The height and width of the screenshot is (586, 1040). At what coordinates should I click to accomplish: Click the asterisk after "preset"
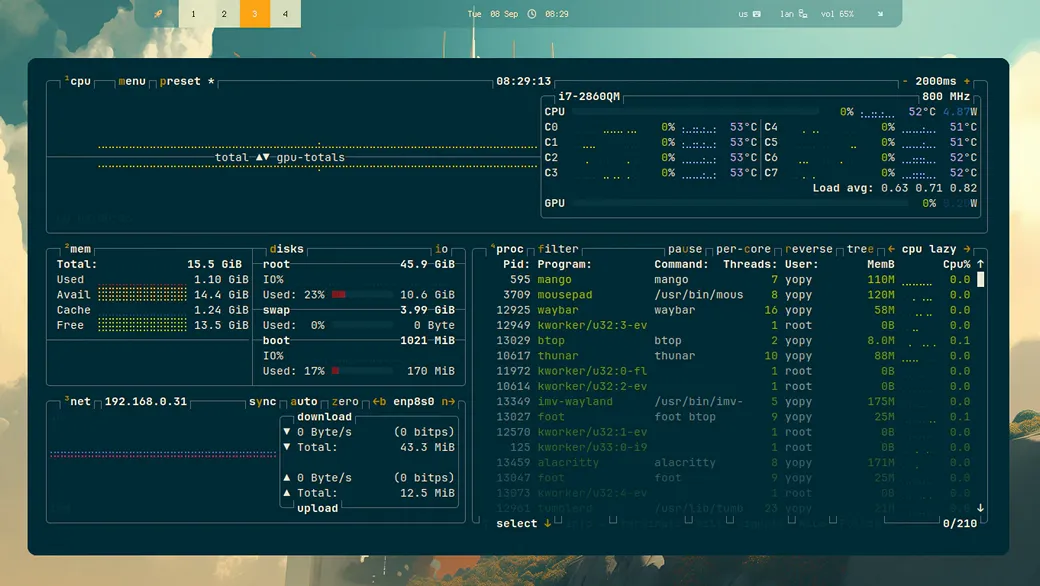(211, 82)
